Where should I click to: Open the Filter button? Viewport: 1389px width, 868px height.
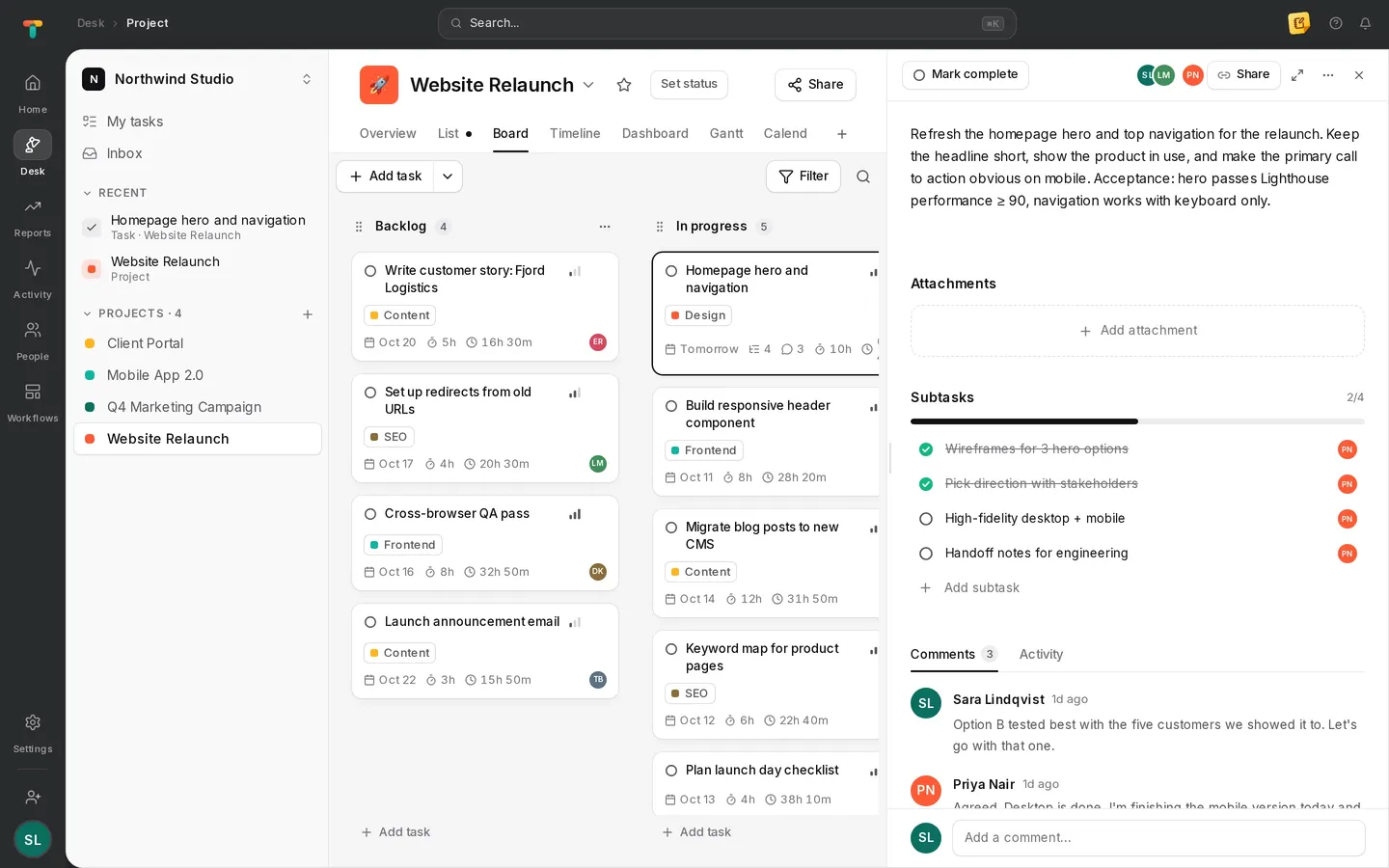[803, 176]
